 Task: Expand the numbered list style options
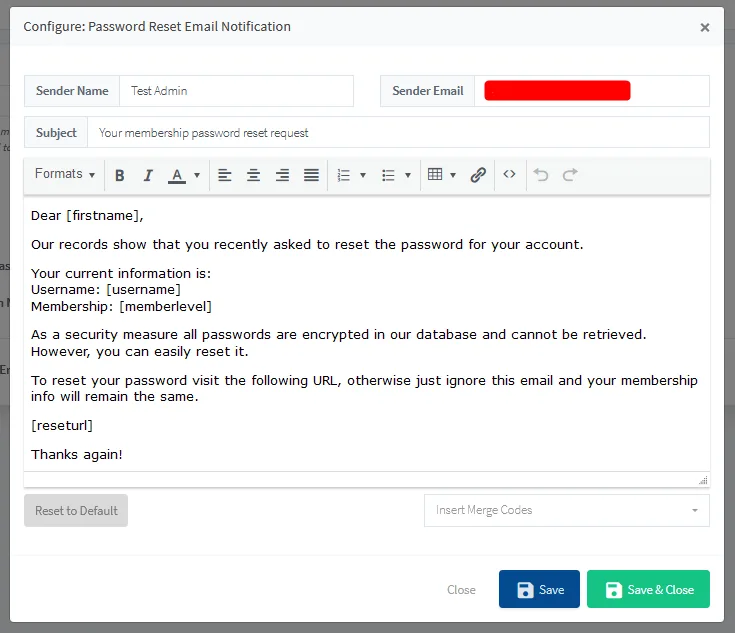363,175
